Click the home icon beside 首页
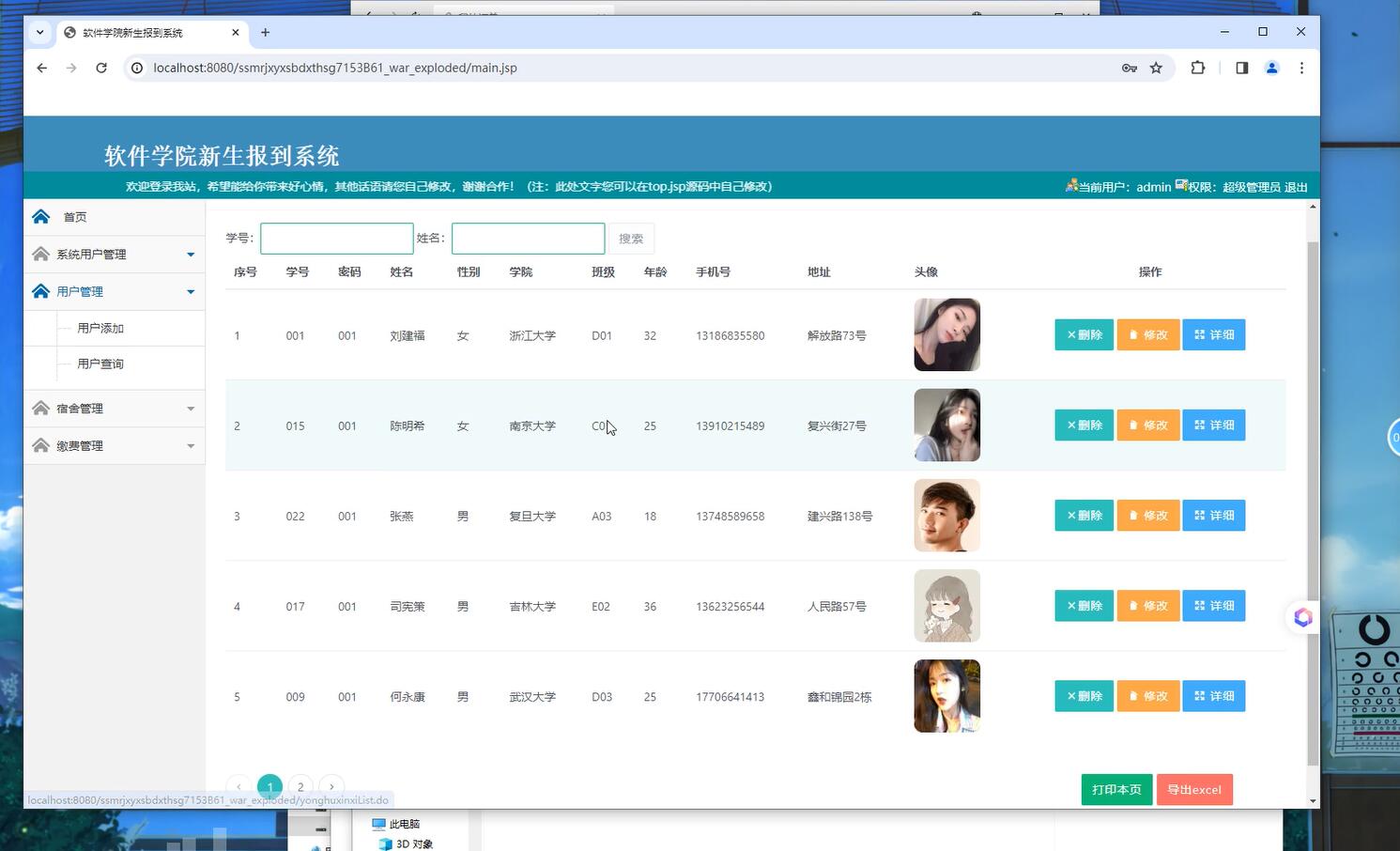1400x851 pixels. [x=41, y=216]
